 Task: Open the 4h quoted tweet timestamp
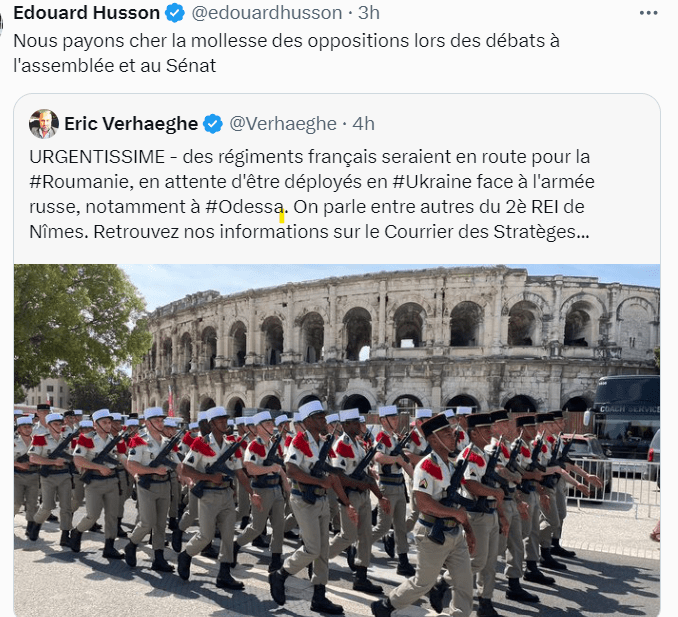click(x=363, y=124)
